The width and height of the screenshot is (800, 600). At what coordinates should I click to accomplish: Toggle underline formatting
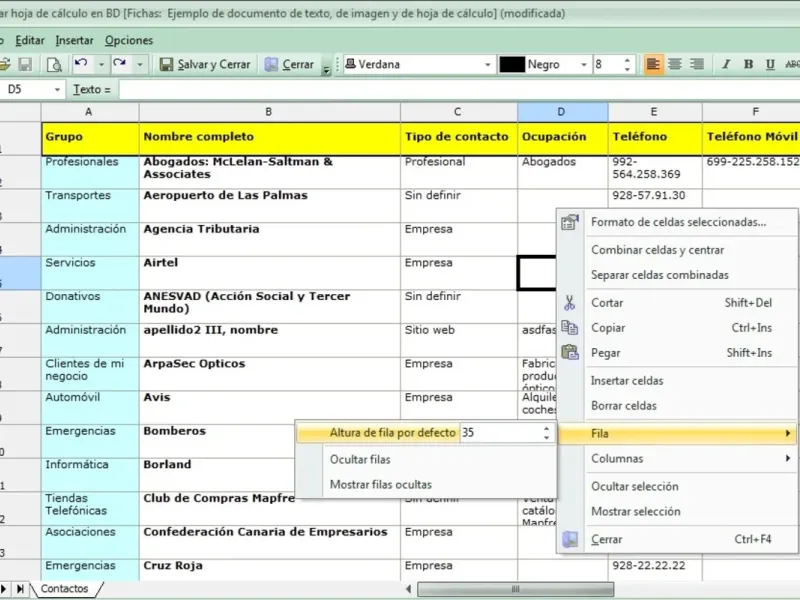pos(770,64)
